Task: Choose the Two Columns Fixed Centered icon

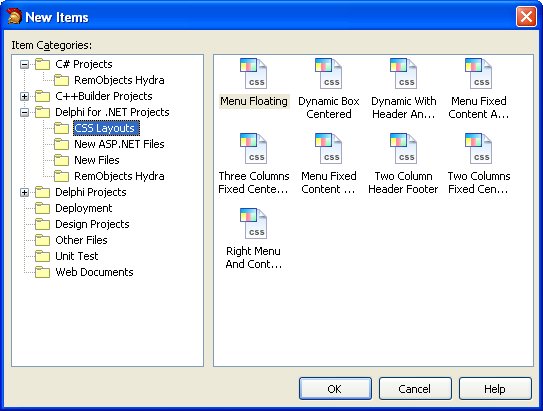Action: click(478, 149)
